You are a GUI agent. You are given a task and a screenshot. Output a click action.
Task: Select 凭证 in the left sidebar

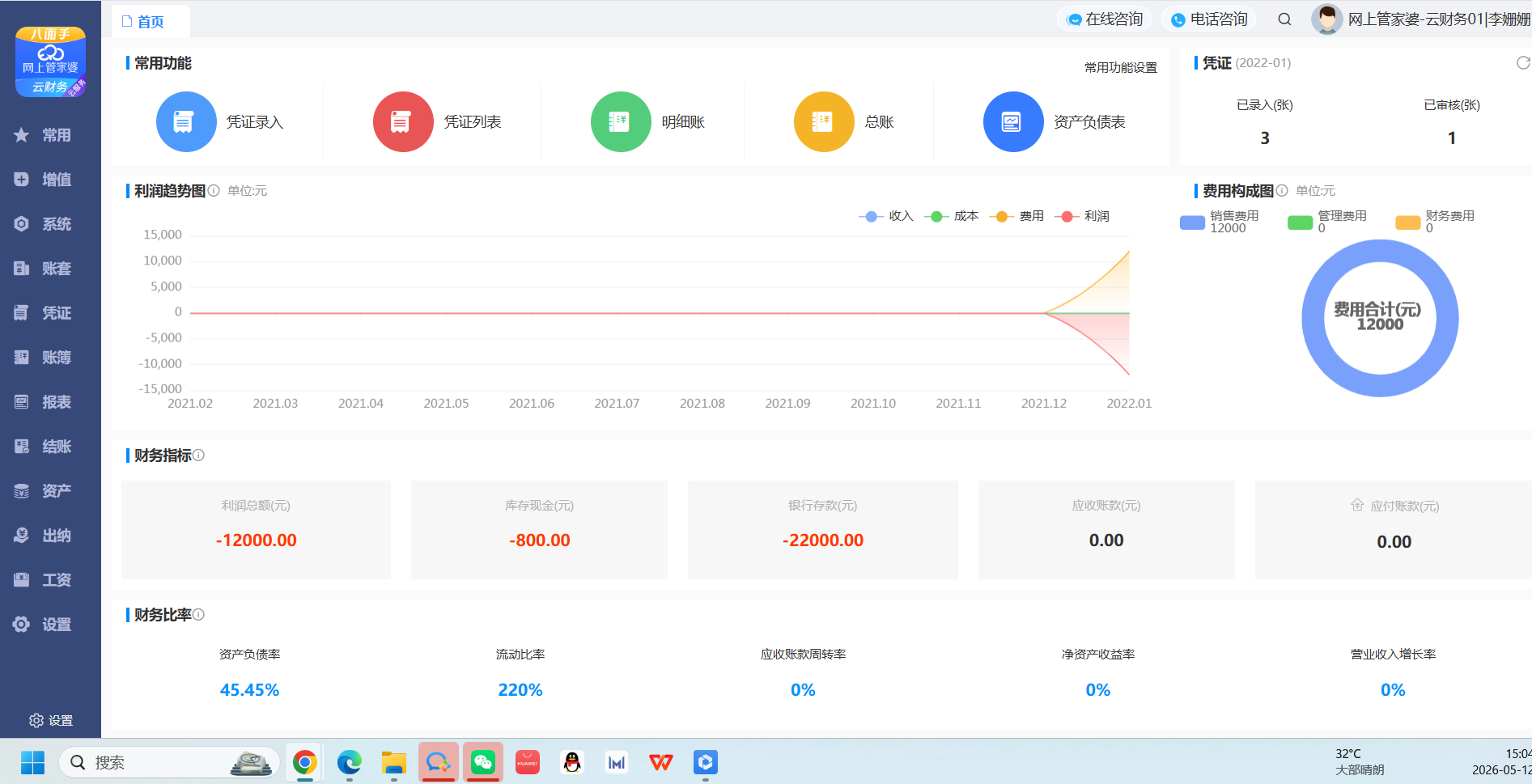coord(50,313)
